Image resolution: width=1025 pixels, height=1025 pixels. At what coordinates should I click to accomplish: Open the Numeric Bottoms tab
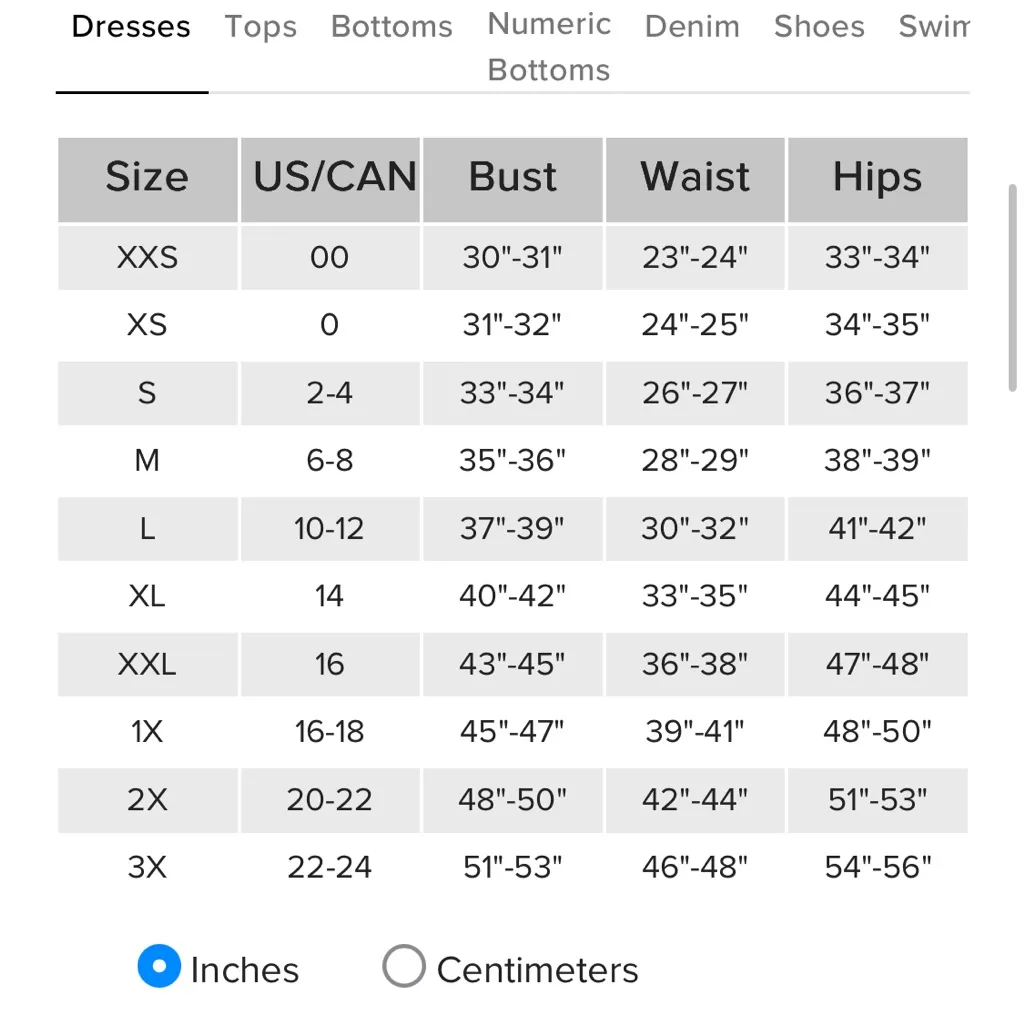pos(549,47)
